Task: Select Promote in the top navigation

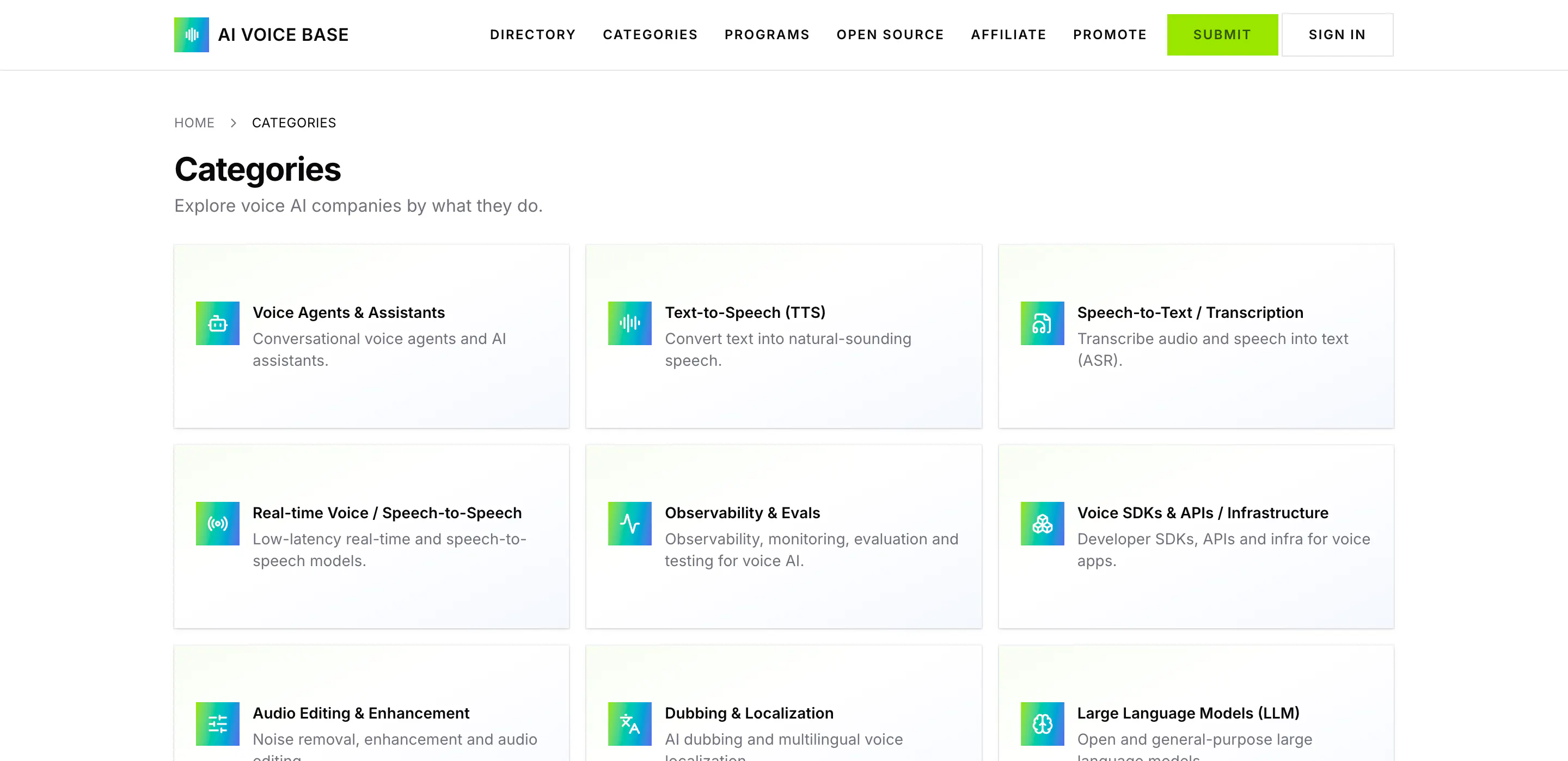Action: coord(1110,35)
